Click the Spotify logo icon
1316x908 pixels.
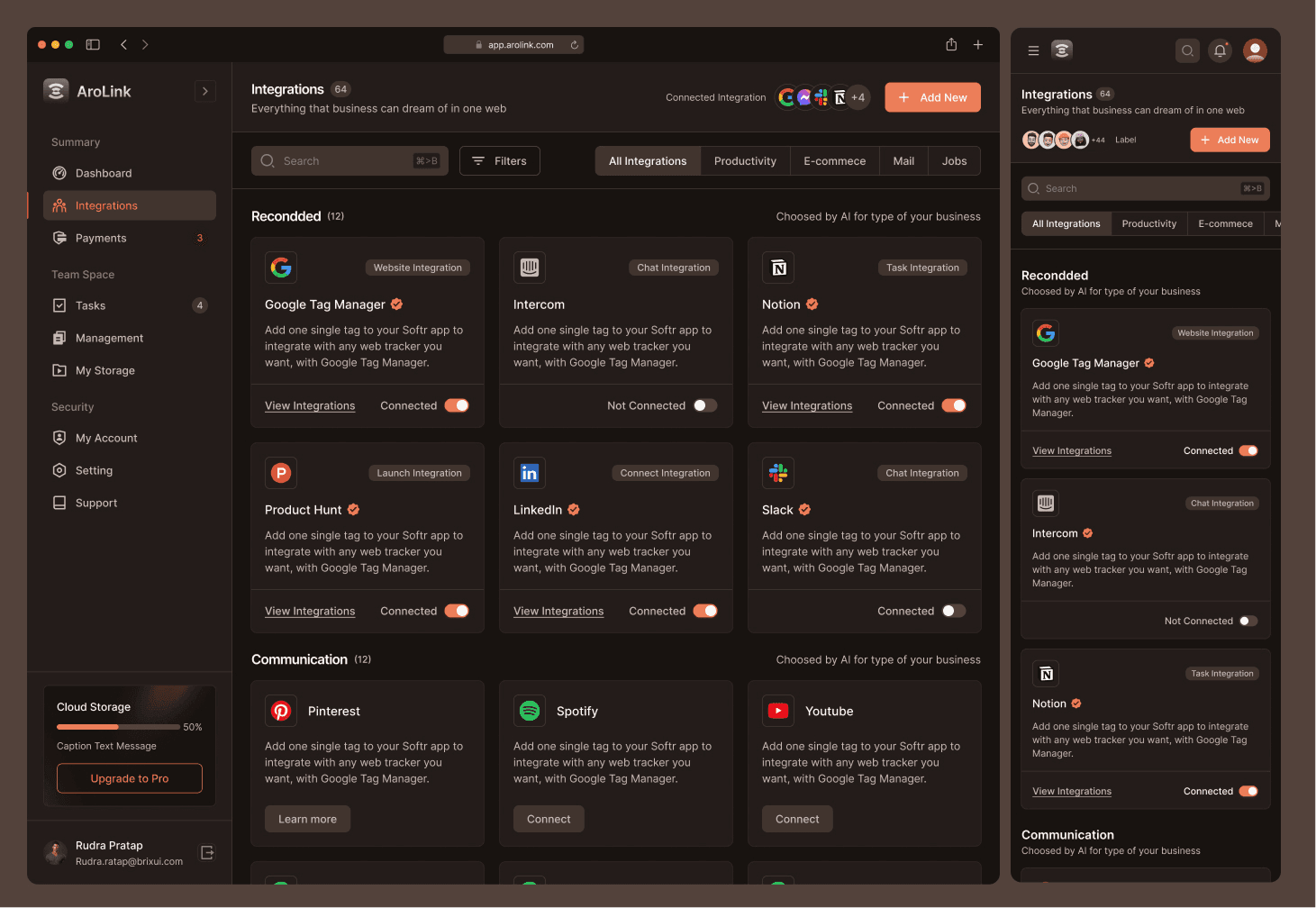pyautogui.click(x=530, y=711)
